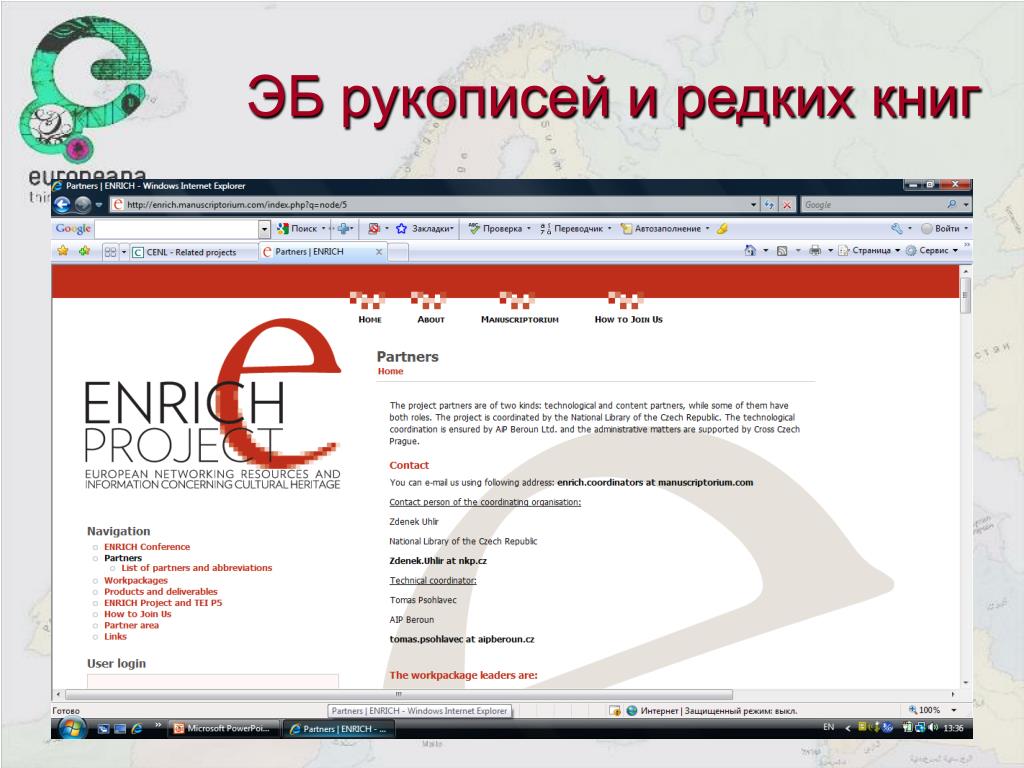Click the Home page house icon
This screenshot has width=1024, height=768.
(750, 250)
